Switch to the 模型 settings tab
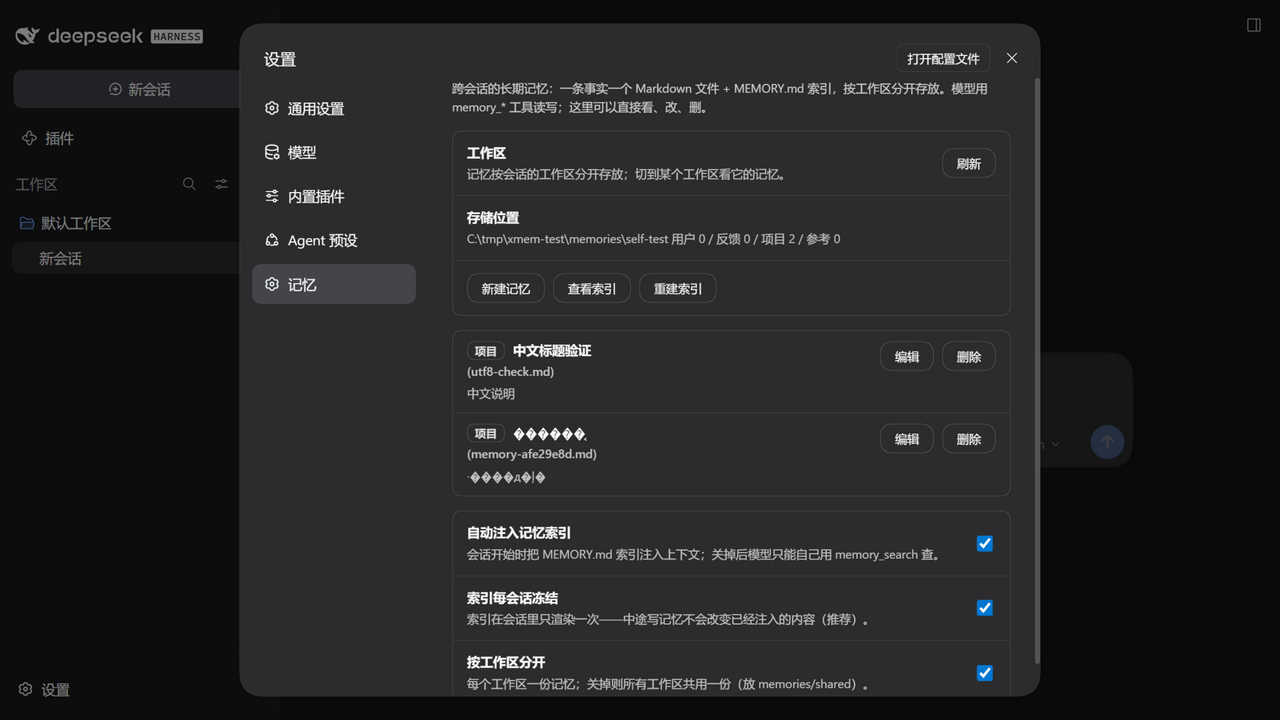Viewport: 1280px width, 720px height. (334, 152)
